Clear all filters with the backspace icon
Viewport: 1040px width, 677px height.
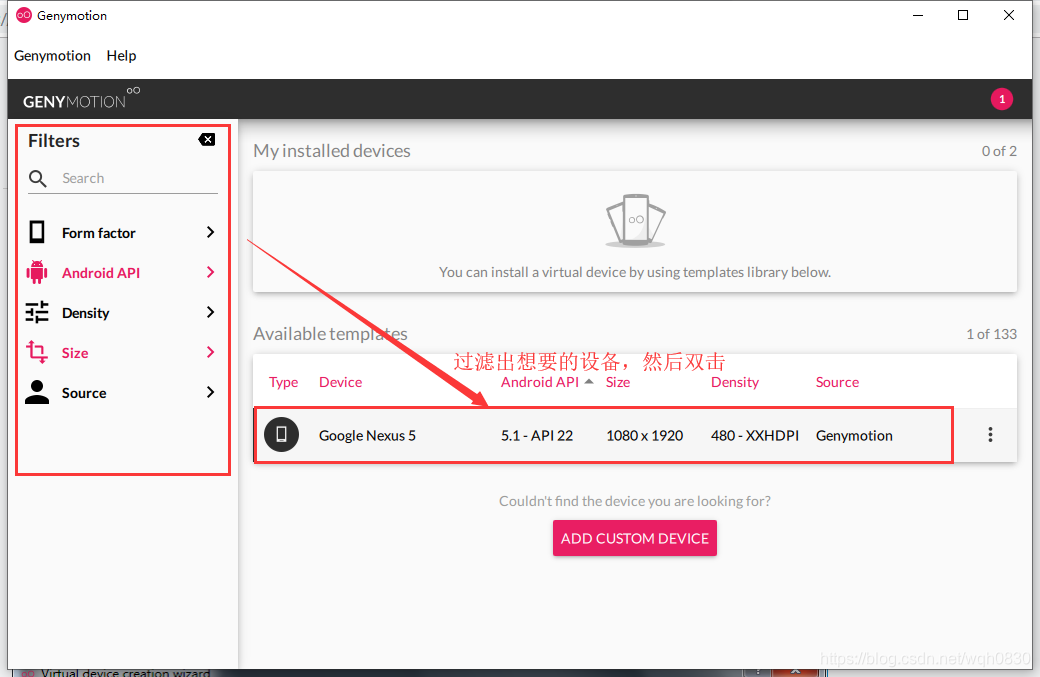click(x=206, y=139)
